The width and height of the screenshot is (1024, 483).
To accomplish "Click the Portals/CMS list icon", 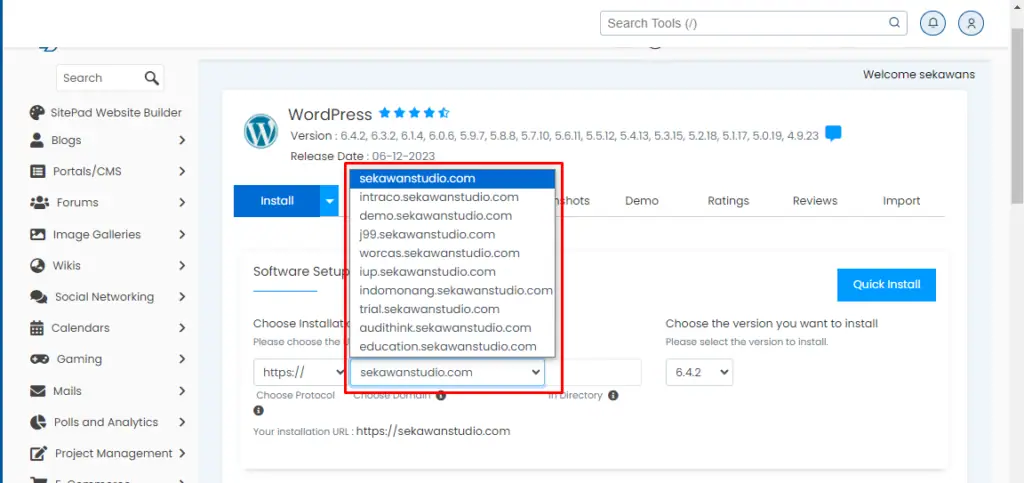I will [38, 171].
